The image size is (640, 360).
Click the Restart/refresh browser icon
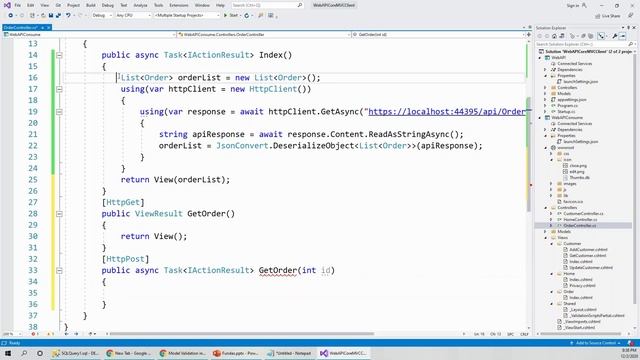(247, 16)
